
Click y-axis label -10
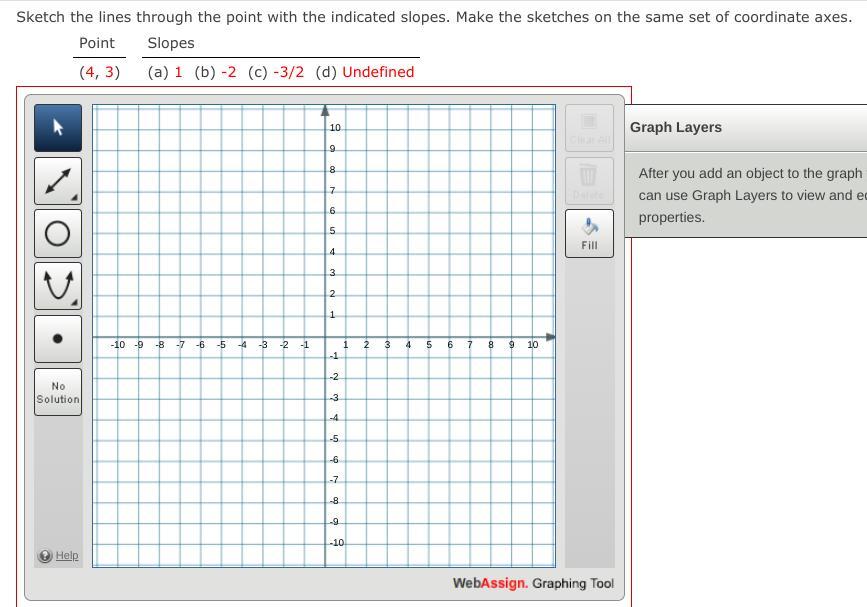point(336,543)
